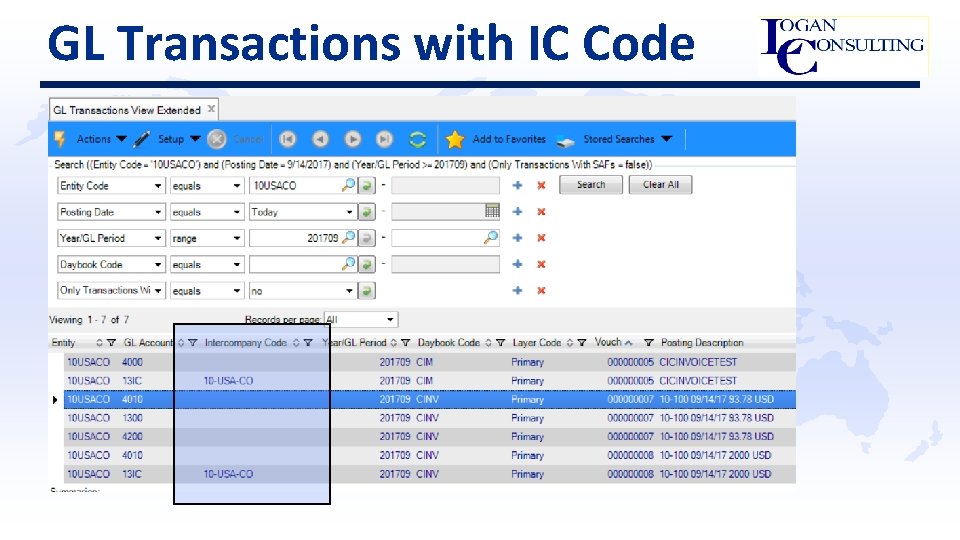Go to next record page
The height and width of the screenshot is (540, 960).
tap(352, 140)
